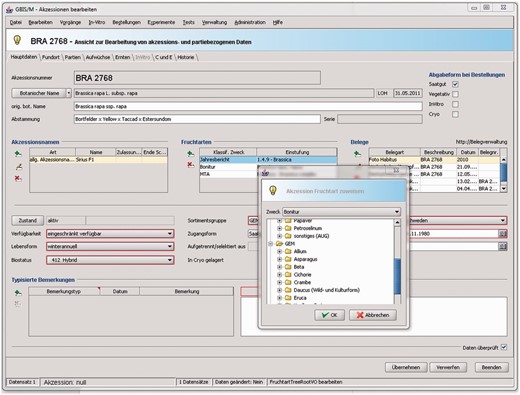Enable the InVitro checkbox
The width and height of the screenshot is (520, 395).
coord(455,104)
